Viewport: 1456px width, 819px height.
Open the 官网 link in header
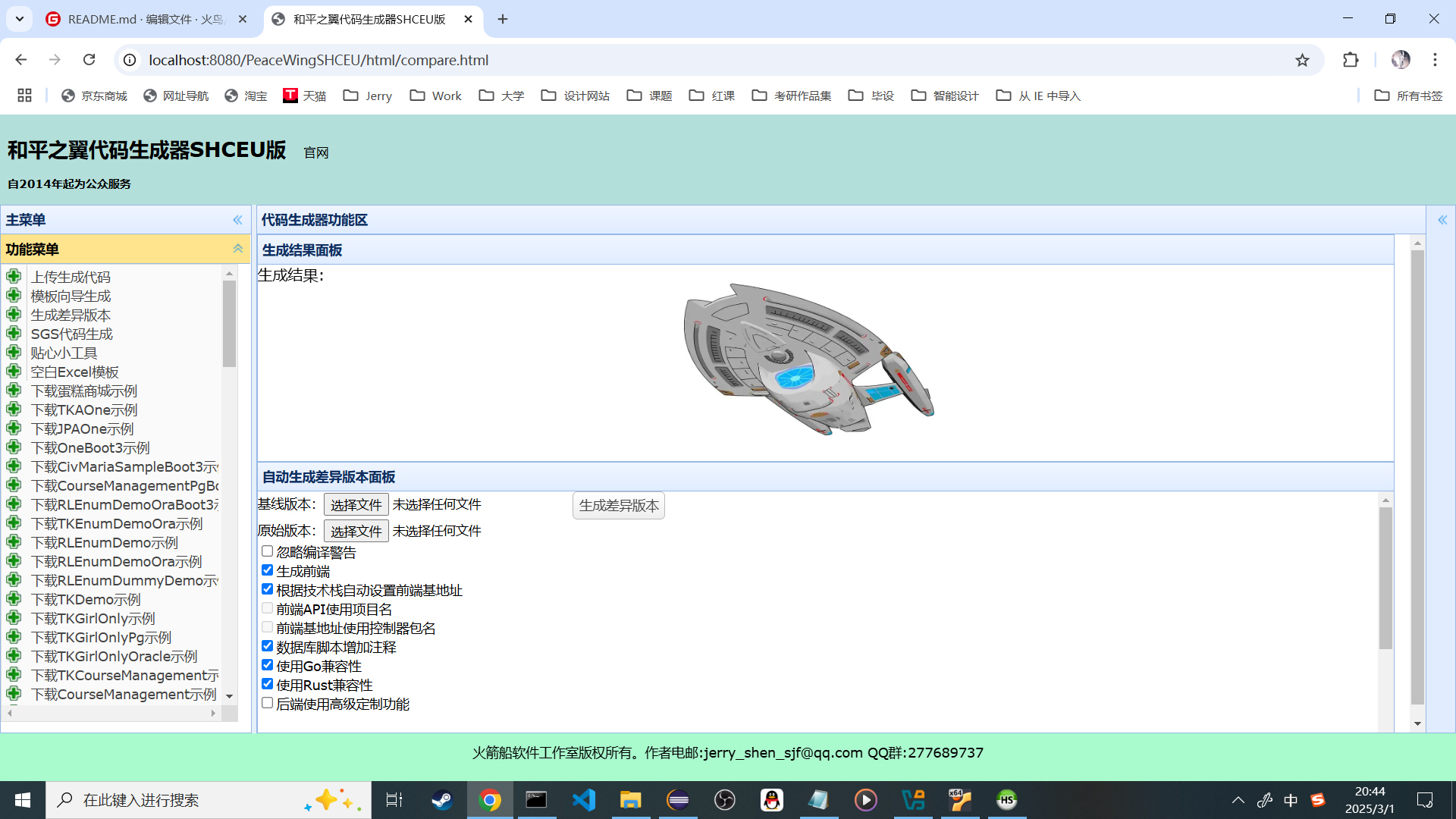[315, 153]
